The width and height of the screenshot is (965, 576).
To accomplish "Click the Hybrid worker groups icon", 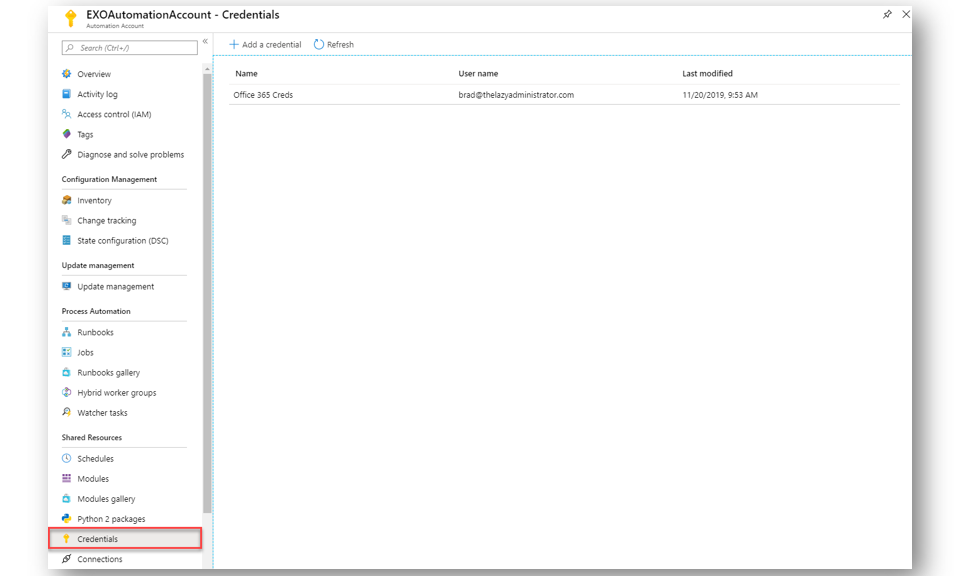I will pyautogui.click(x=66, y=393).
